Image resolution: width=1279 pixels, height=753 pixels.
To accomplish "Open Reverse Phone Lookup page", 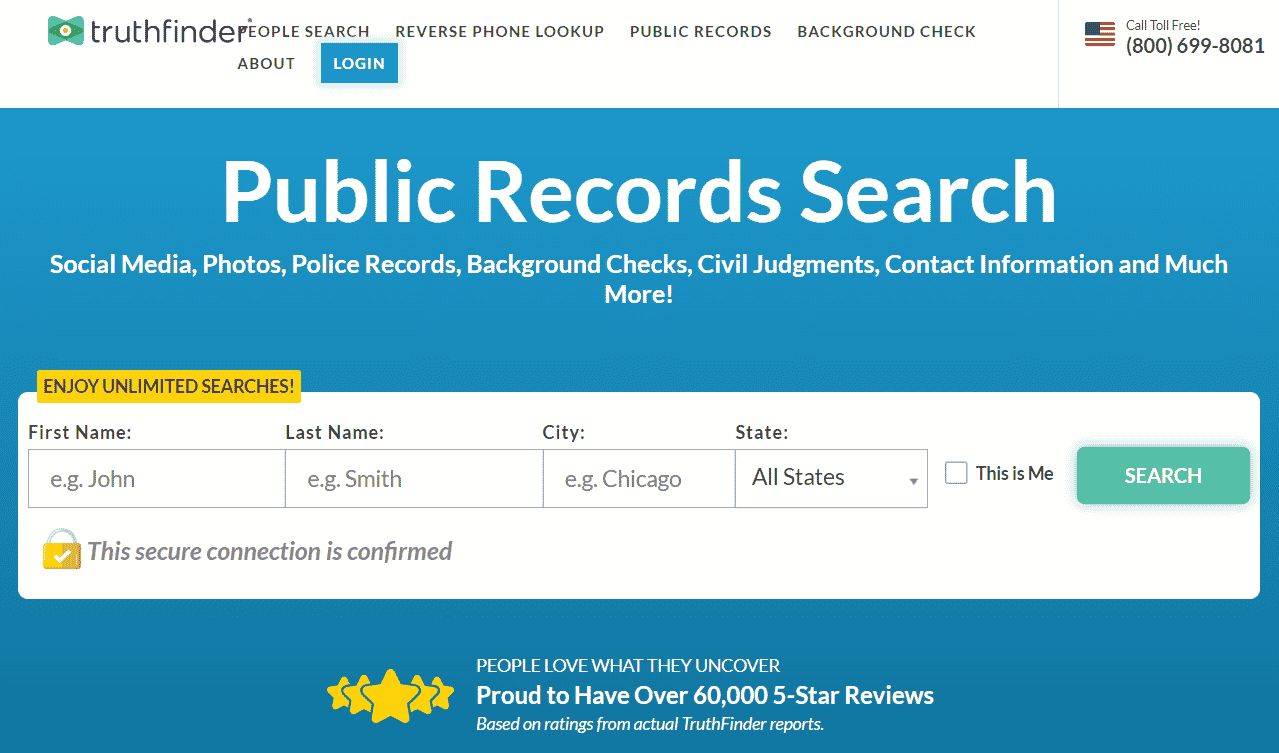I will coord(500,32).
